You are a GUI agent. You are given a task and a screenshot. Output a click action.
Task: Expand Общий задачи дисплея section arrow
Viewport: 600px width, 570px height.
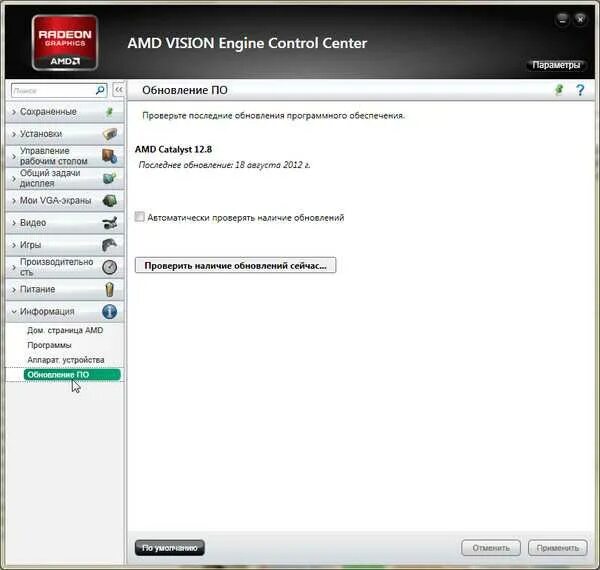point(14,179)
